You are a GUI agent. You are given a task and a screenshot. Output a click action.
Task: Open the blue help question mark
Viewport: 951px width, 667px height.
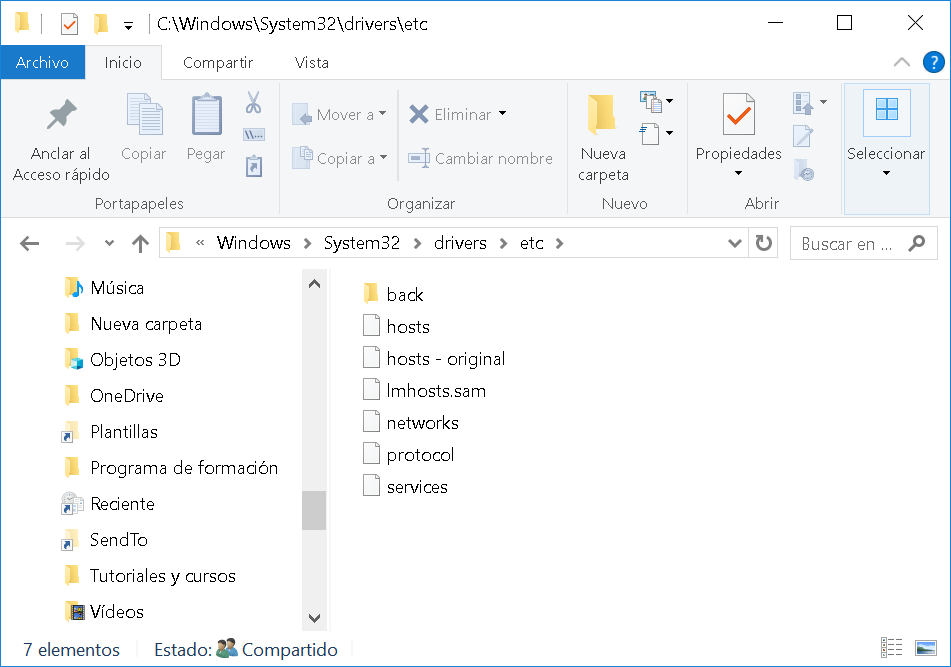(933, 62)
